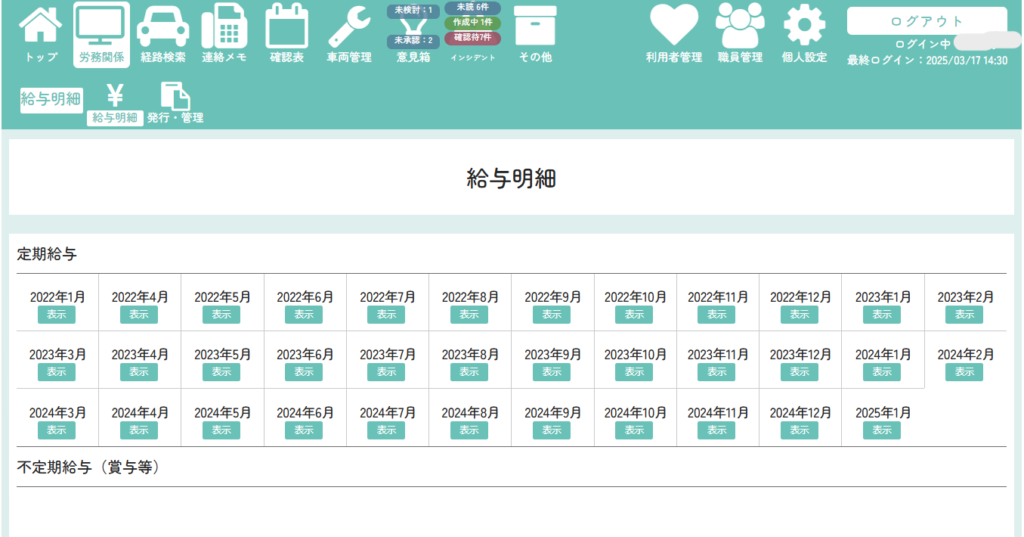Open 車両管理 wrench icon
Screen dimensions: 1024x537
[x=349, y=33]
